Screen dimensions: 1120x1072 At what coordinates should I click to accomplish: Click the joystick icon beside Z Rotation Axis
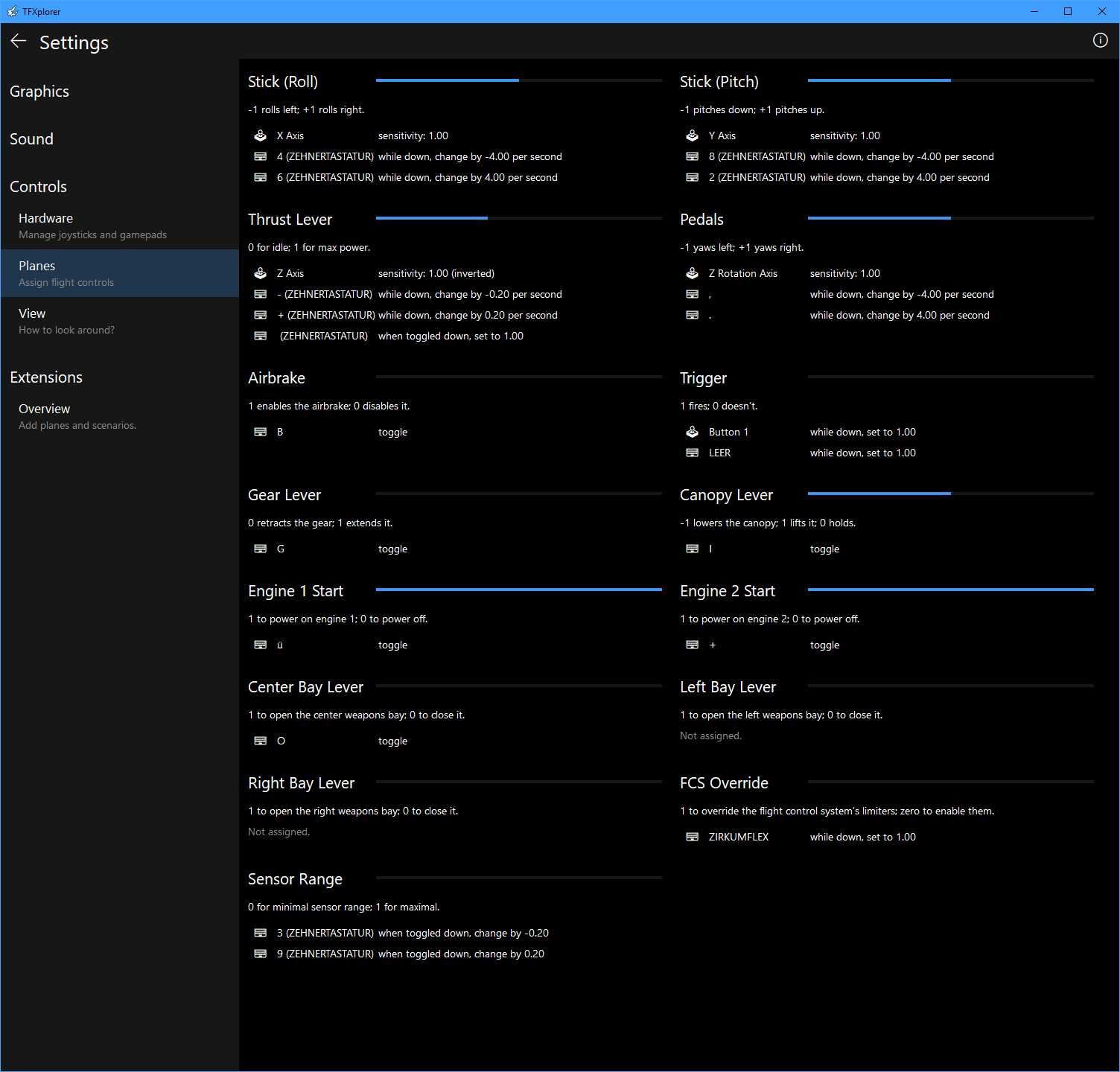coord(693,273)
